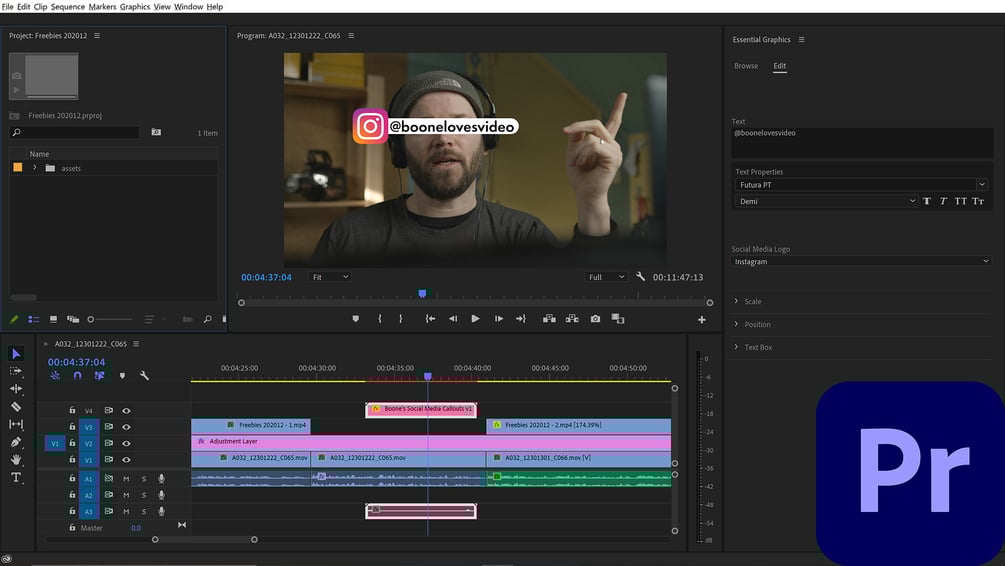1005x566 pixels.
Task: Click the Extract button in Program monitor
Action: click(x=572, y=319)
